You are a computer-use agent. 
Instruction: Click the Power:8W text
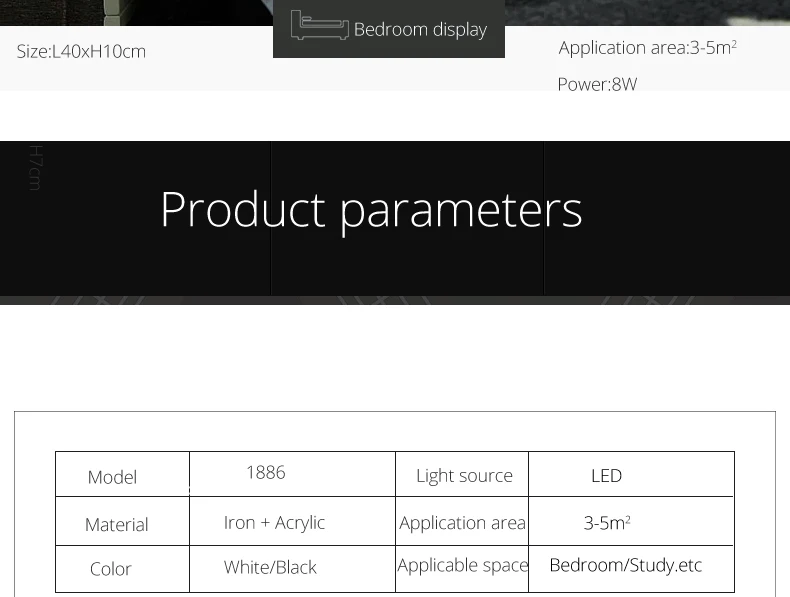click(x=597, y=84)
